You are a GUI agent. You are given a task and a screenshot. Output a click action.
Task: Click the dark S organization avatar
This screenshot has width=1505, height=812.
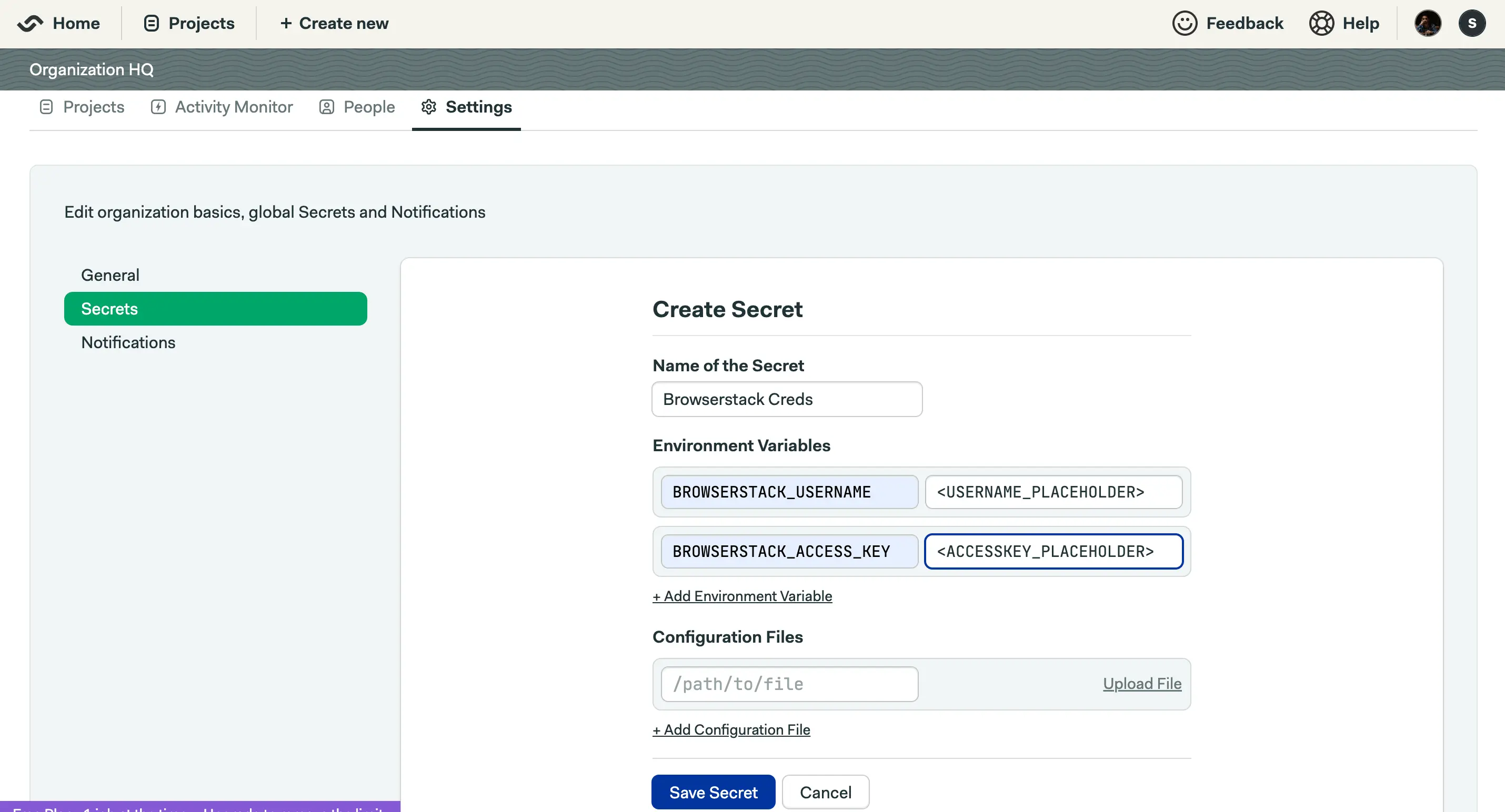click(x=1472, y=23)
